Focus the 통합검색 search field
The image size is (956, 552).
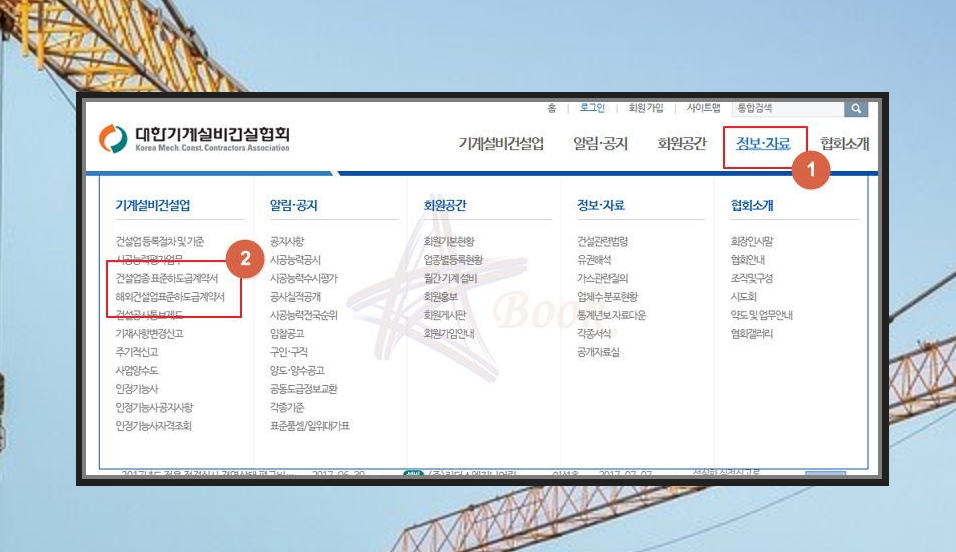788,109
